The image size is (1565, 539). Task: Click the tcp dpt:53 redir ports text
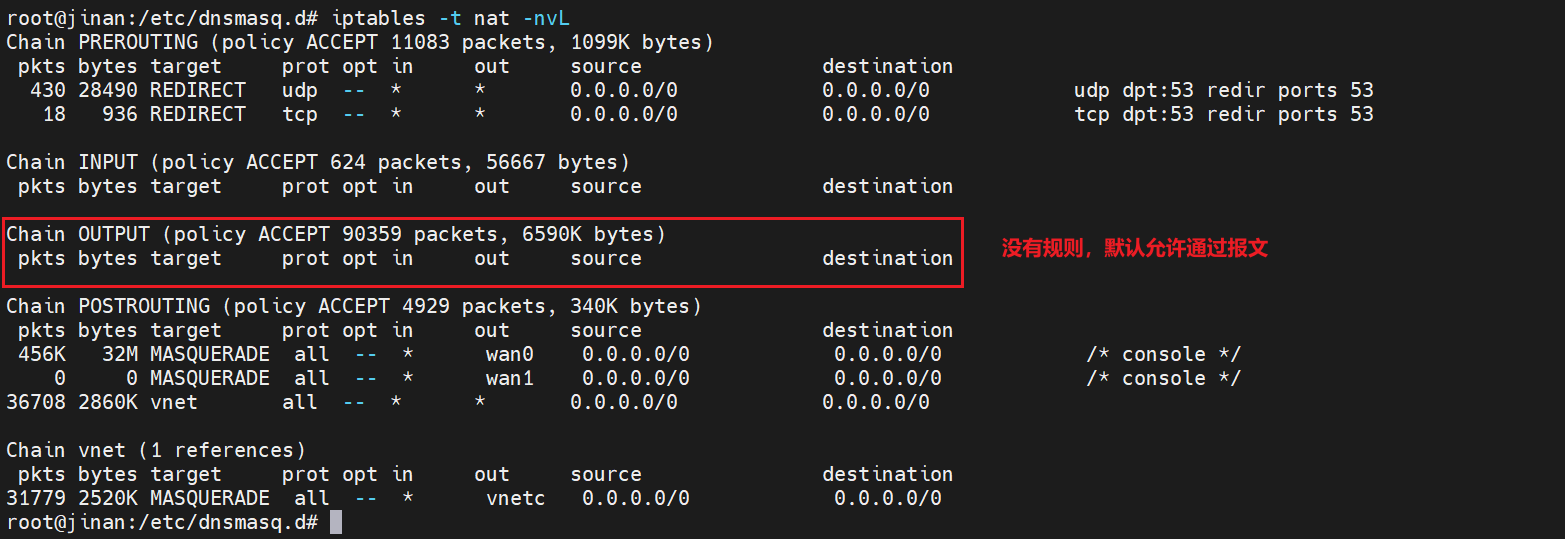coord(1223,114)
